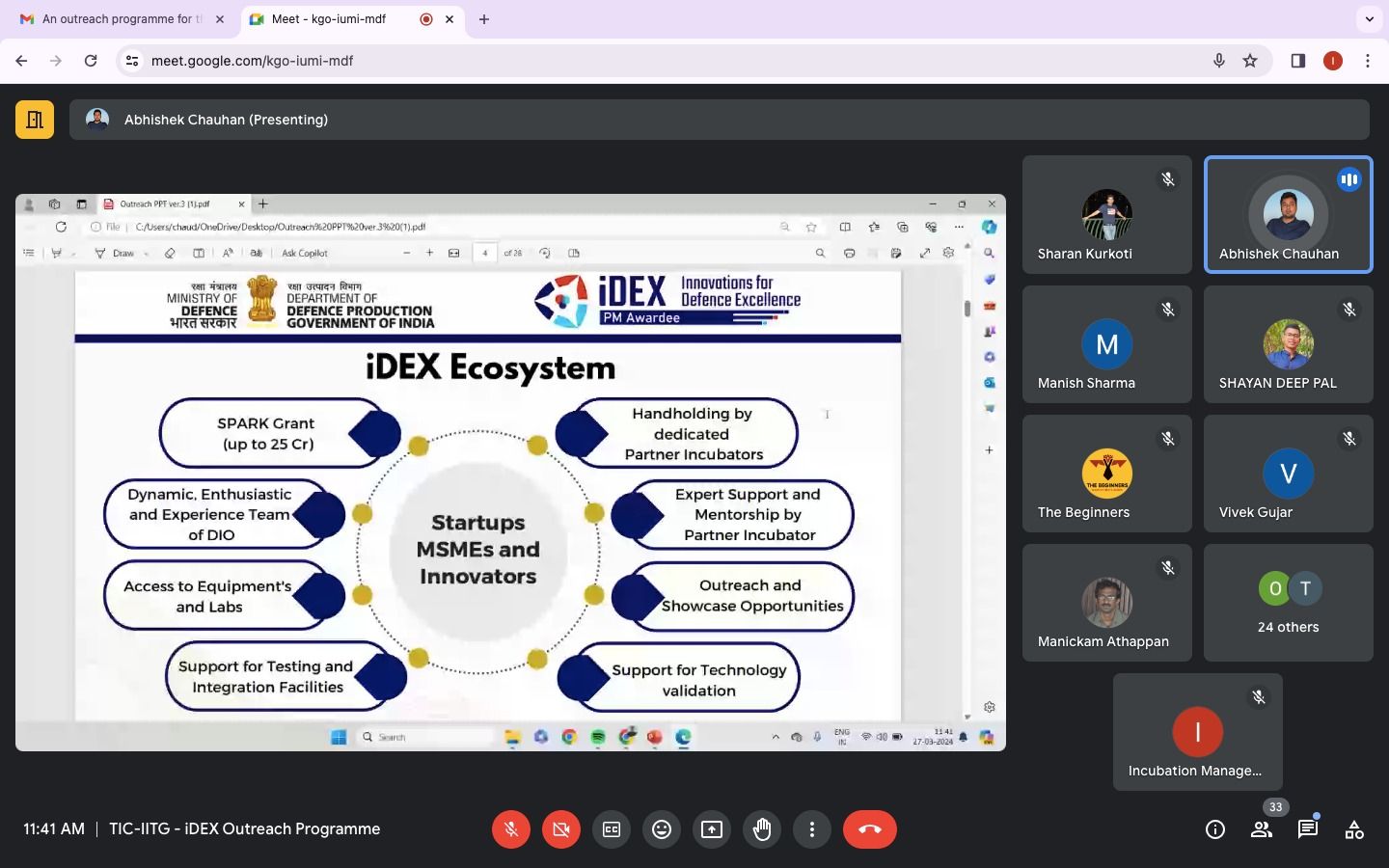Viewport: 1389px width, 868px height.
Task: Select The Beginners participant tile
Action: pyautogui.click(x=1107, y=474)
